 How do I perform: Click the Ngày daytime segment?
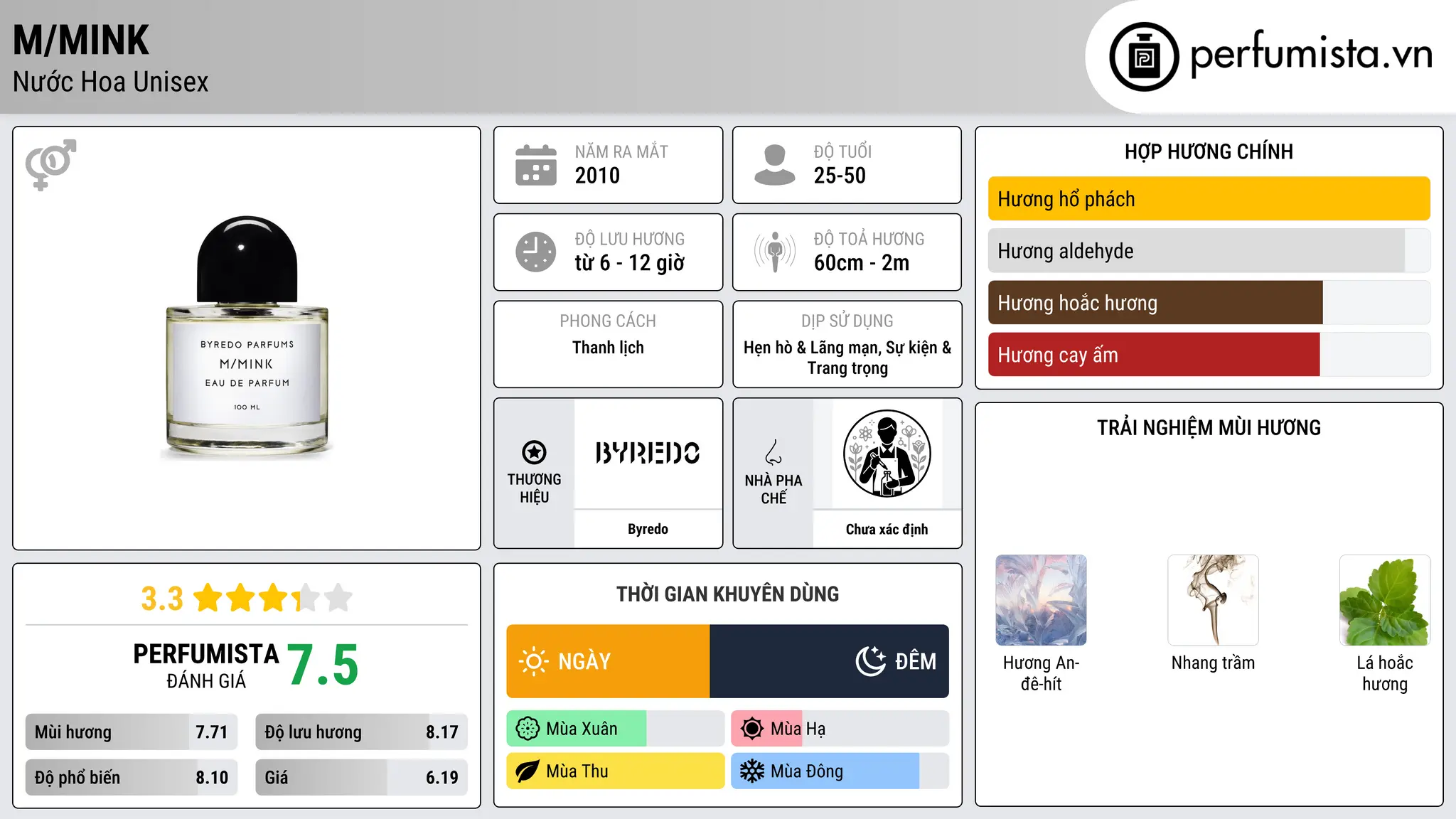(x=608, y=661)
